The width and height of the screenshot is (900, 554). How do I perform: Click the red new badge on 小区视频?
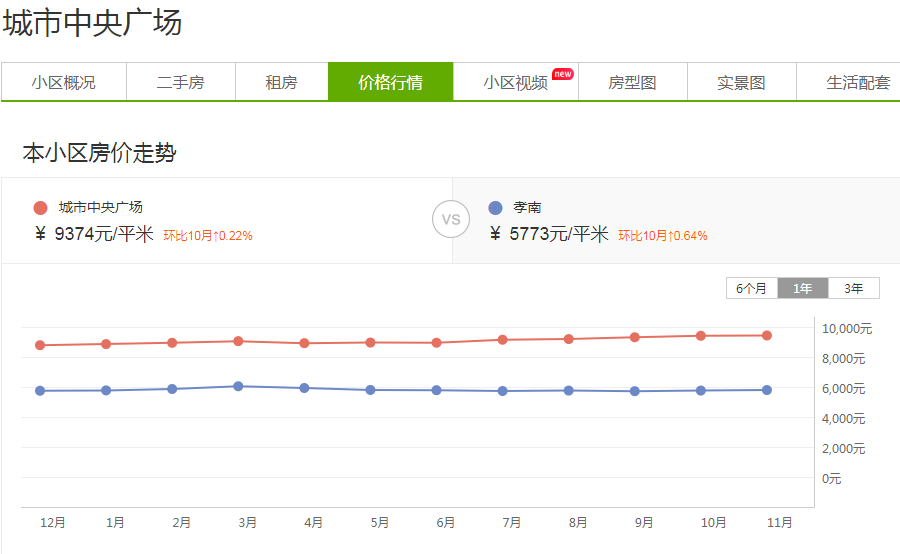pos(563,73)
